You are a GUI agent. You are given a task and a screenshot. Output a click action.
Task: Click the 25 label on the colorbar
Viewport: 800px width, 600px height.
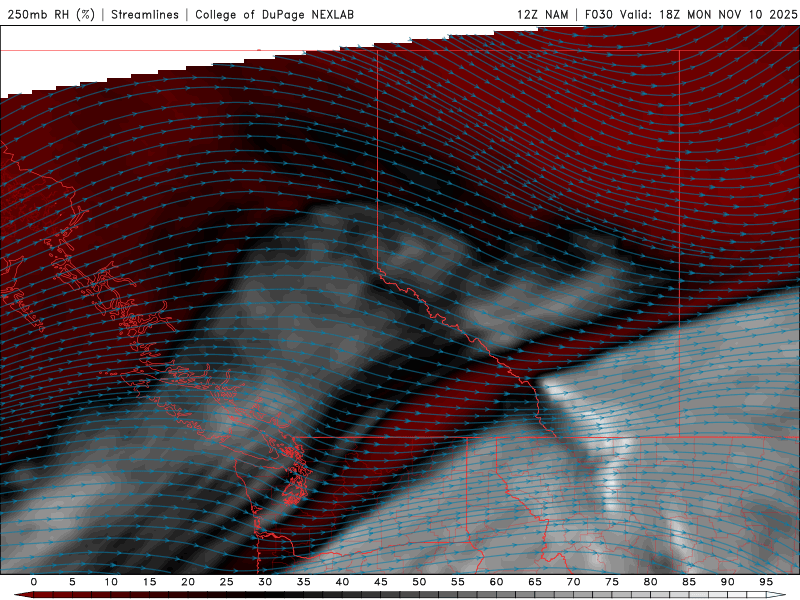(227, 582)
